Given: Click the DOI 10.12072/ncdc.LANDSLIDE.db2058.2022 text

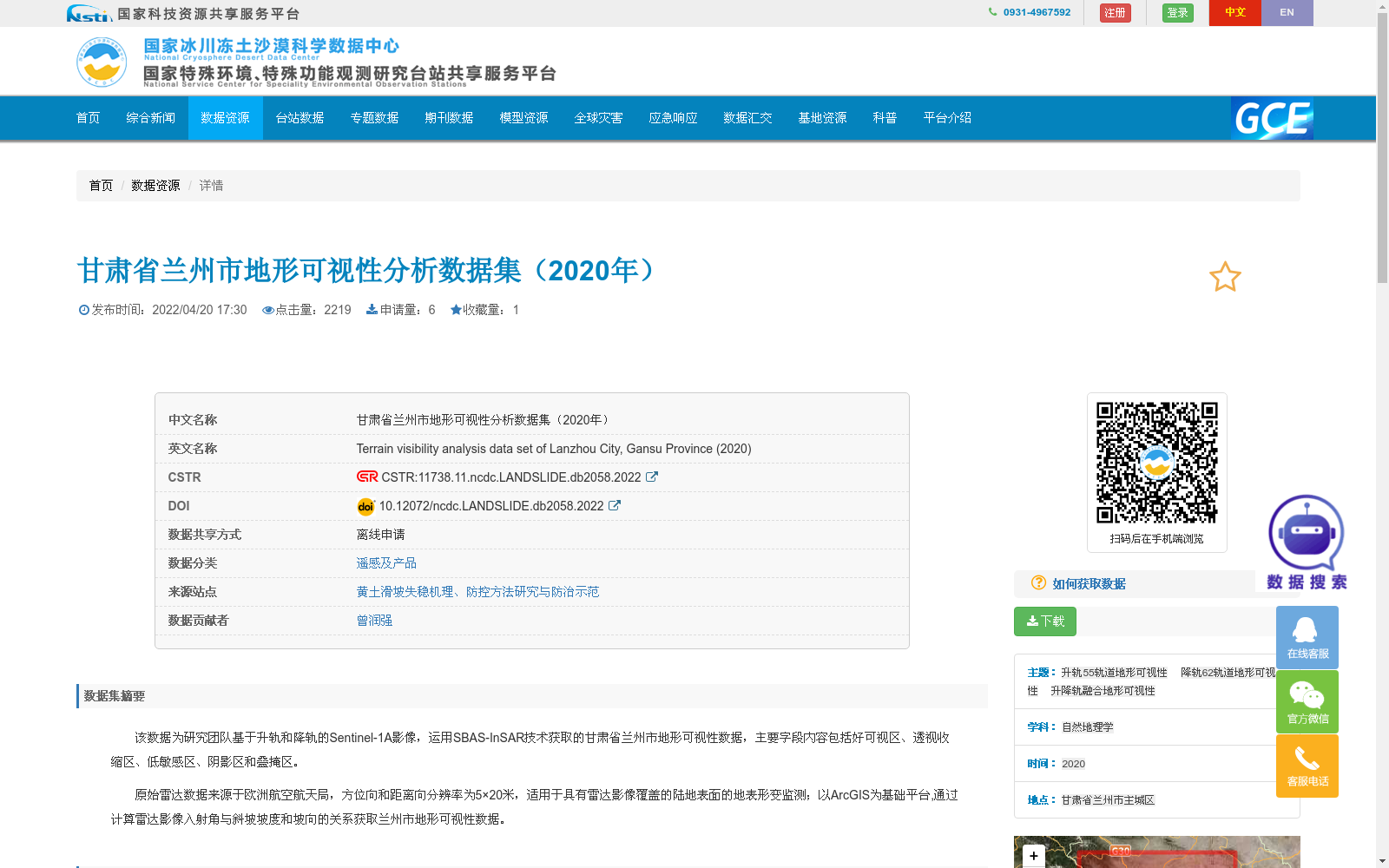Looking at the screenshot, I should pos(491,506).
